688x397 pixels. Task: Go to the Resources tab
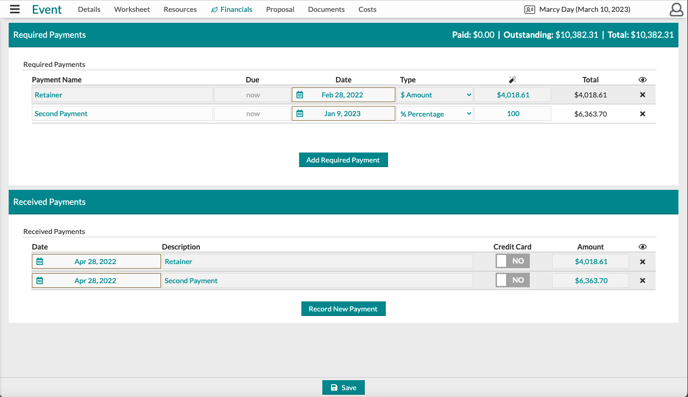click(x=180, y=9)
